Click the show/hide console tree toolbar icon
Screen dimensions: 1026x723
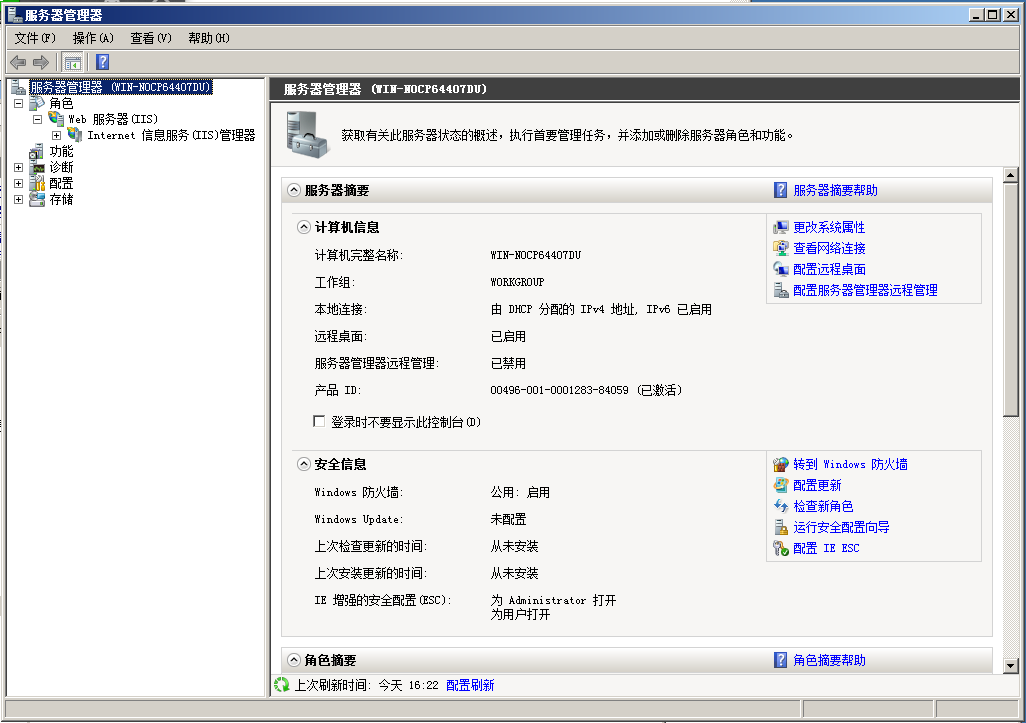[73, 63]
